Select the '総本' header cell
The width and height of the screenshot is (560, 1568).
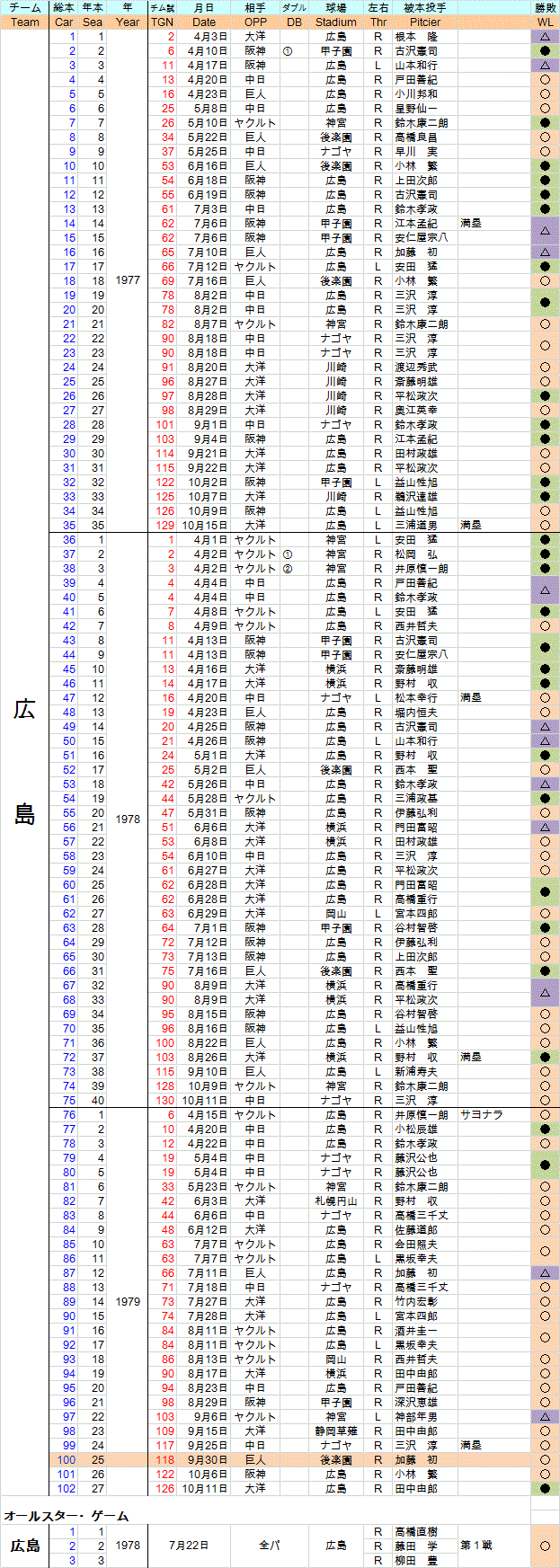point(64,8)
